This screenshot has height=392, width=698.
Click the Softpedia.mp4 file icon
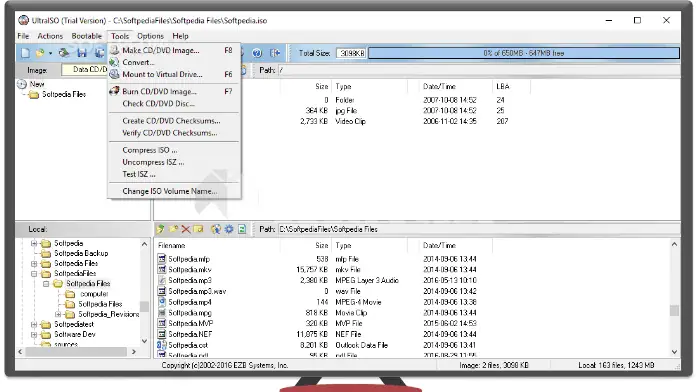(x=162, y=302)
